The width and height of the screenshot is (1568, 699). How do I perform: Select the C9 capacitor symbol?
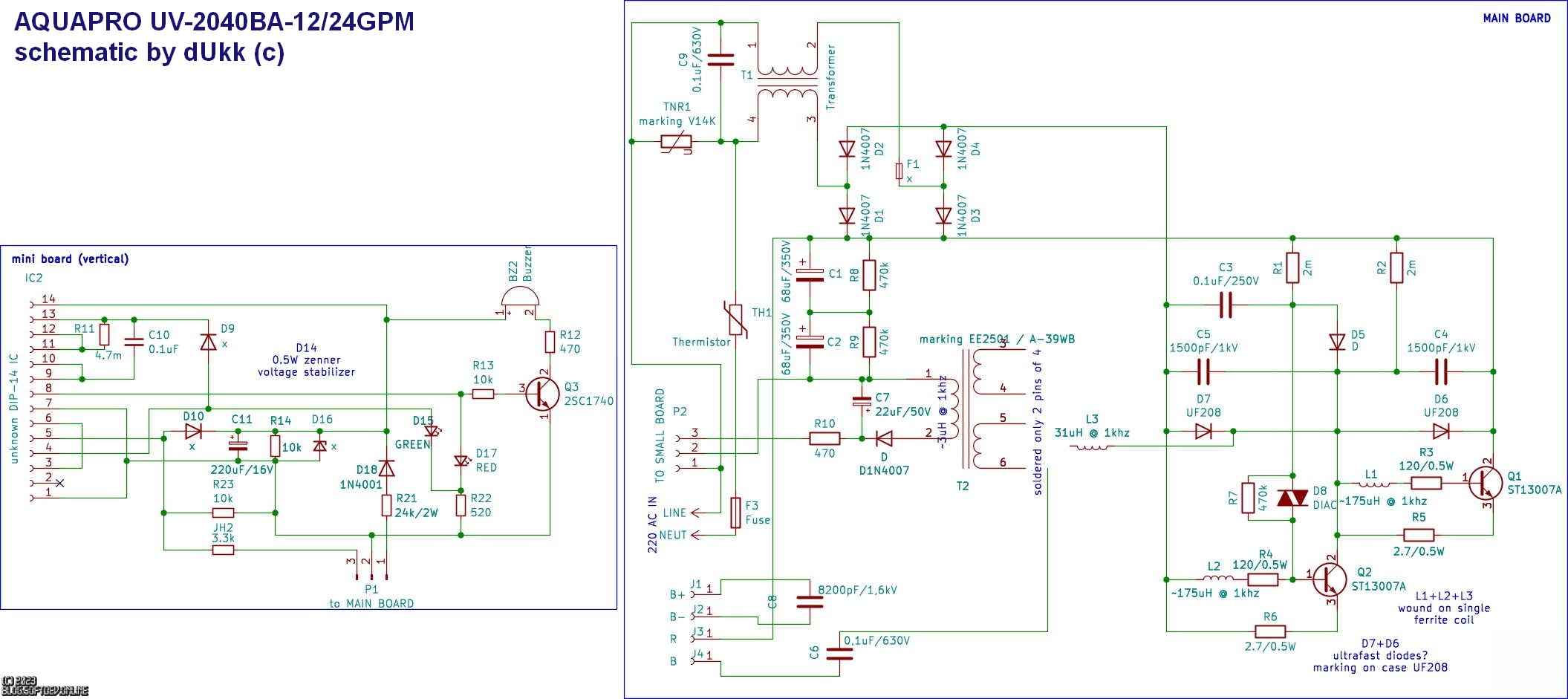(720, 59)
